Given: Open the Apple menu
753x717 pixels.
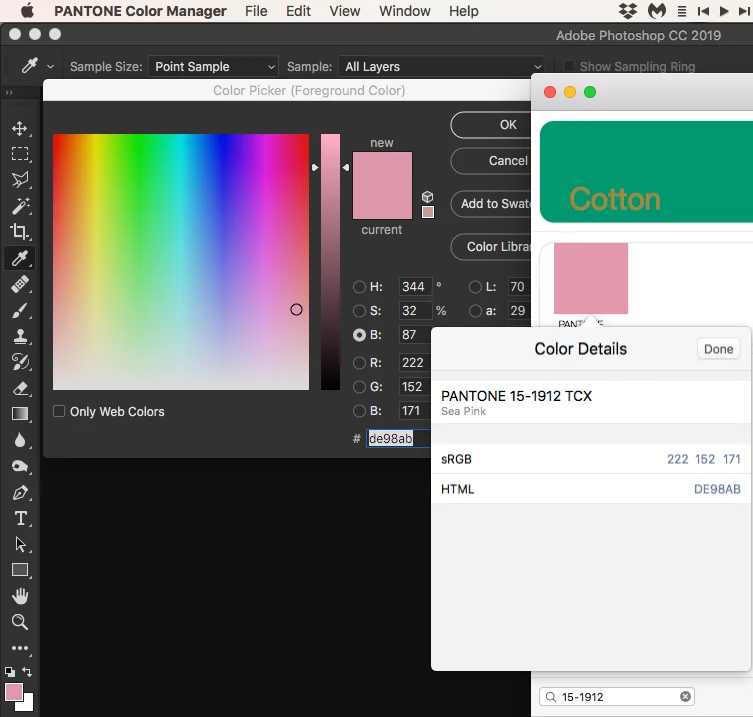Looking at the screenshot, I should tap(27, 11).
